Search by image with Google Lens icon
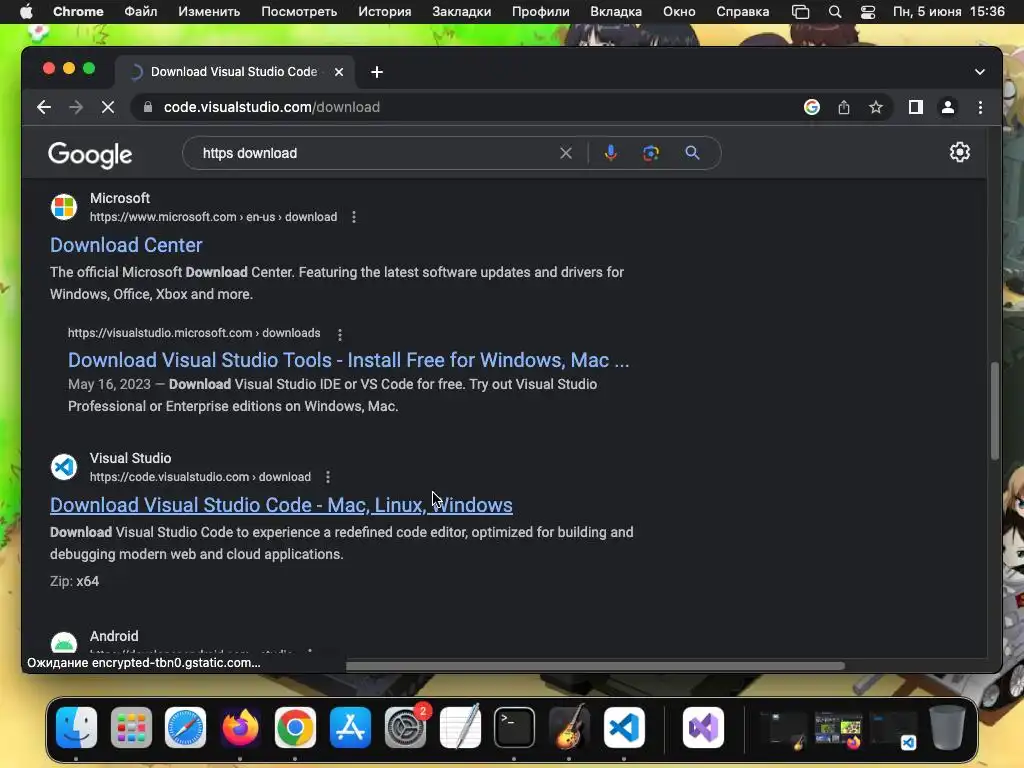This screenshot has width=1024, height=768. 650,153
